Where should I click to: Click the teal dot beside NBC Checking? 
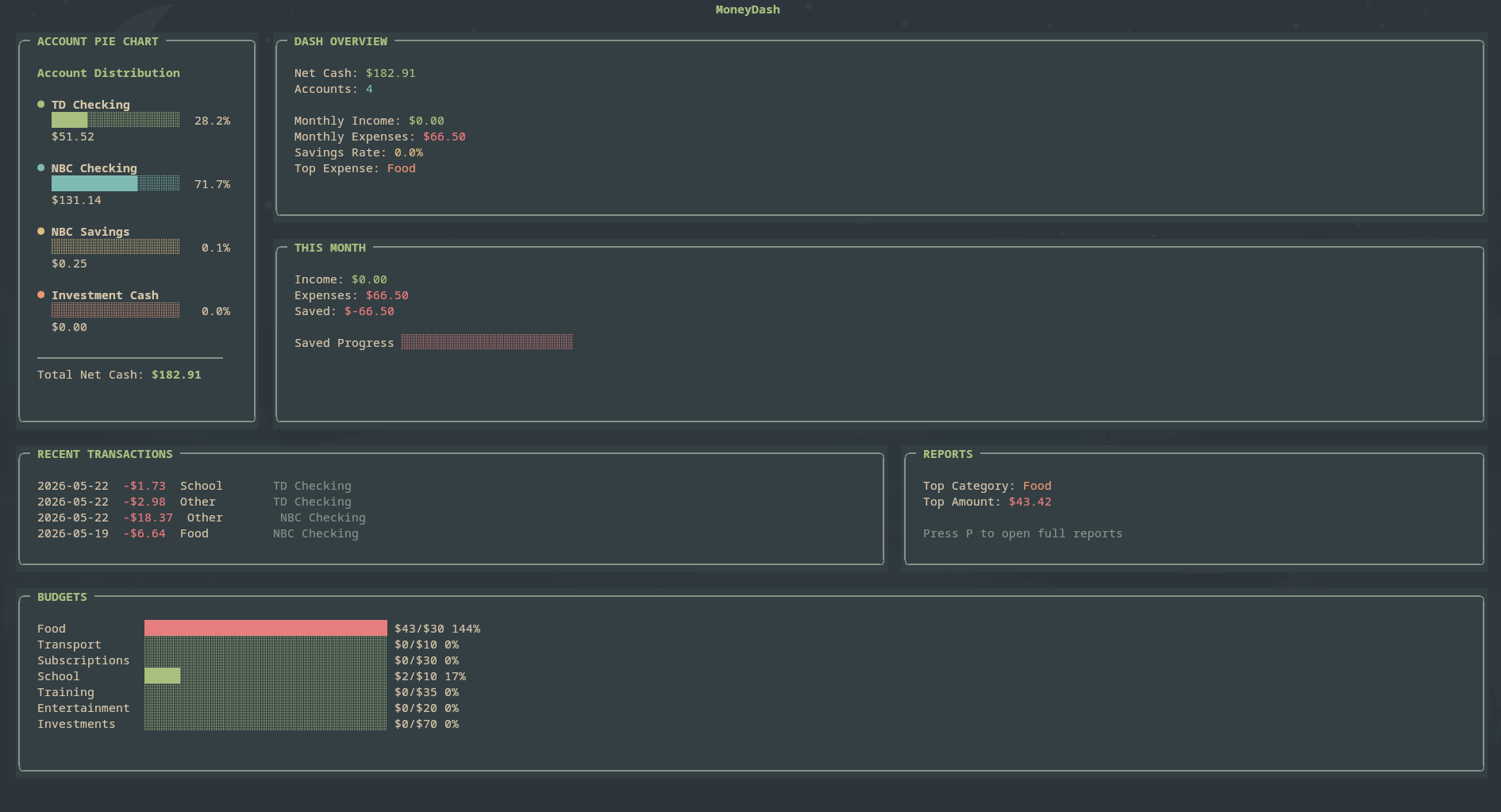(x=40, y=168)
